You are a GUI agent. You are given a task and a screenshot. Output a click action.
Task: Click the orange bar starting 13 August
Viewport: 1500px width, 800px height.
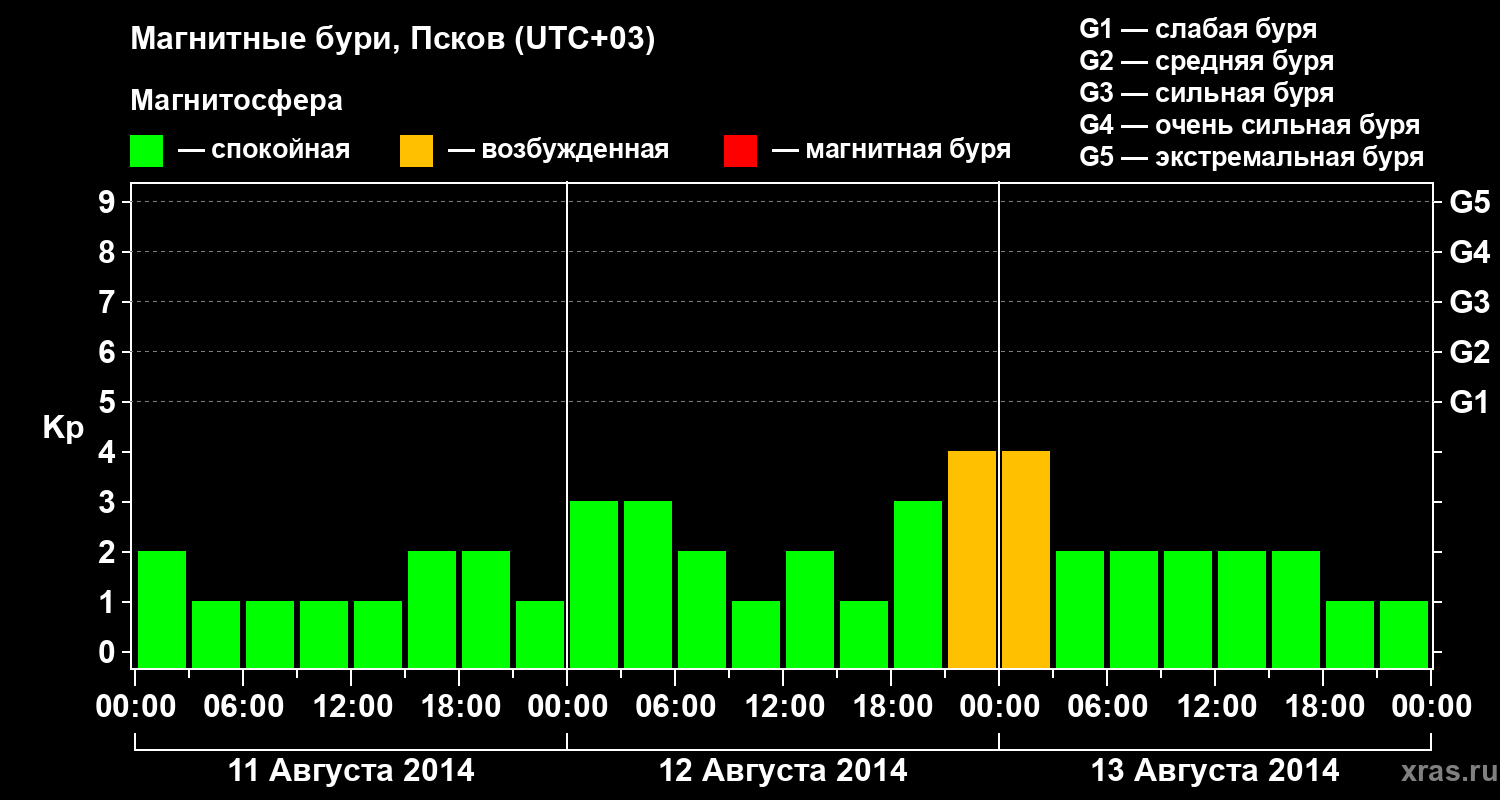coord(1026,559)
